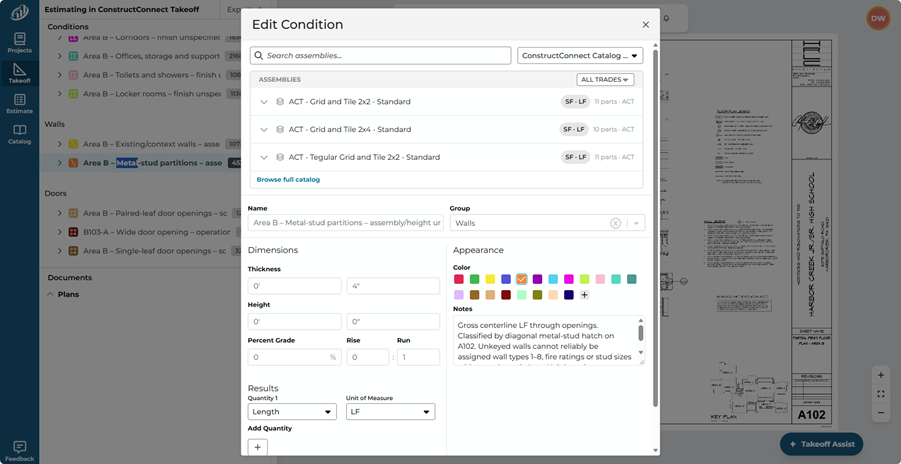Select the yellow color swatch
901x464 pixels.
tap(490, 279)
